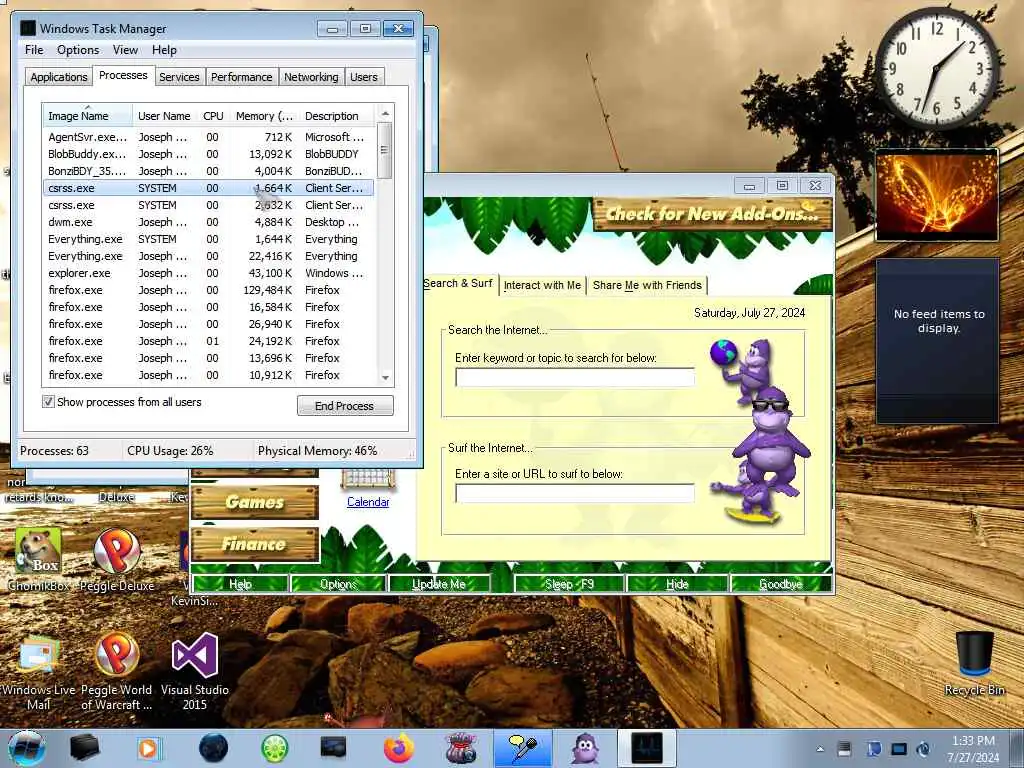This screenshot has width=1024, height=768.
Task: Click process list scroll up arrow
Action: pyautogui.click(x=385, y=114)
